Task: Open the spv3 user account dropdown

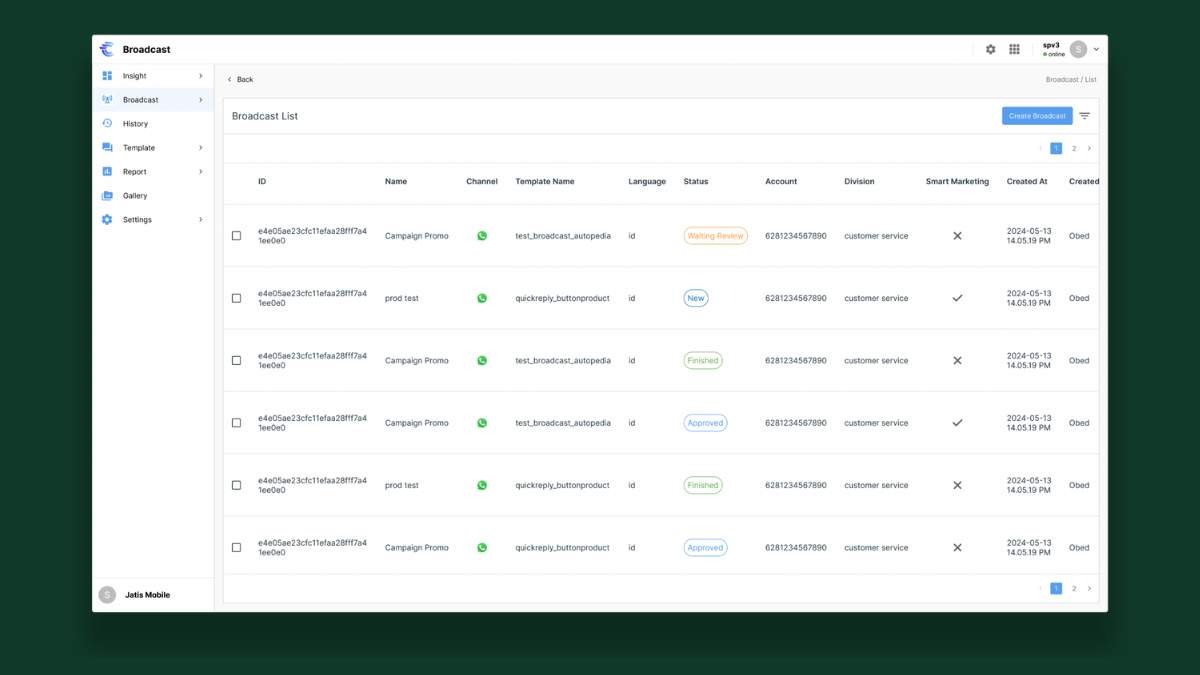Action: point(1096,49)
